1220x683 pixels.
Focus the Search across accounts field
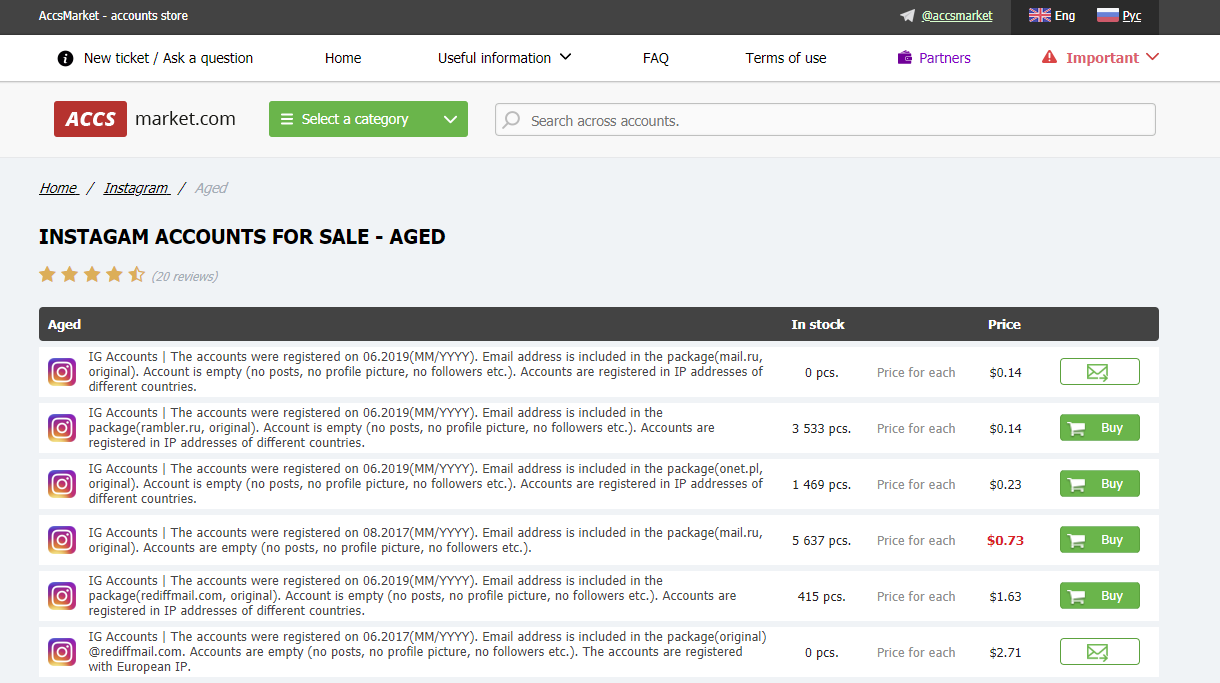825,120
